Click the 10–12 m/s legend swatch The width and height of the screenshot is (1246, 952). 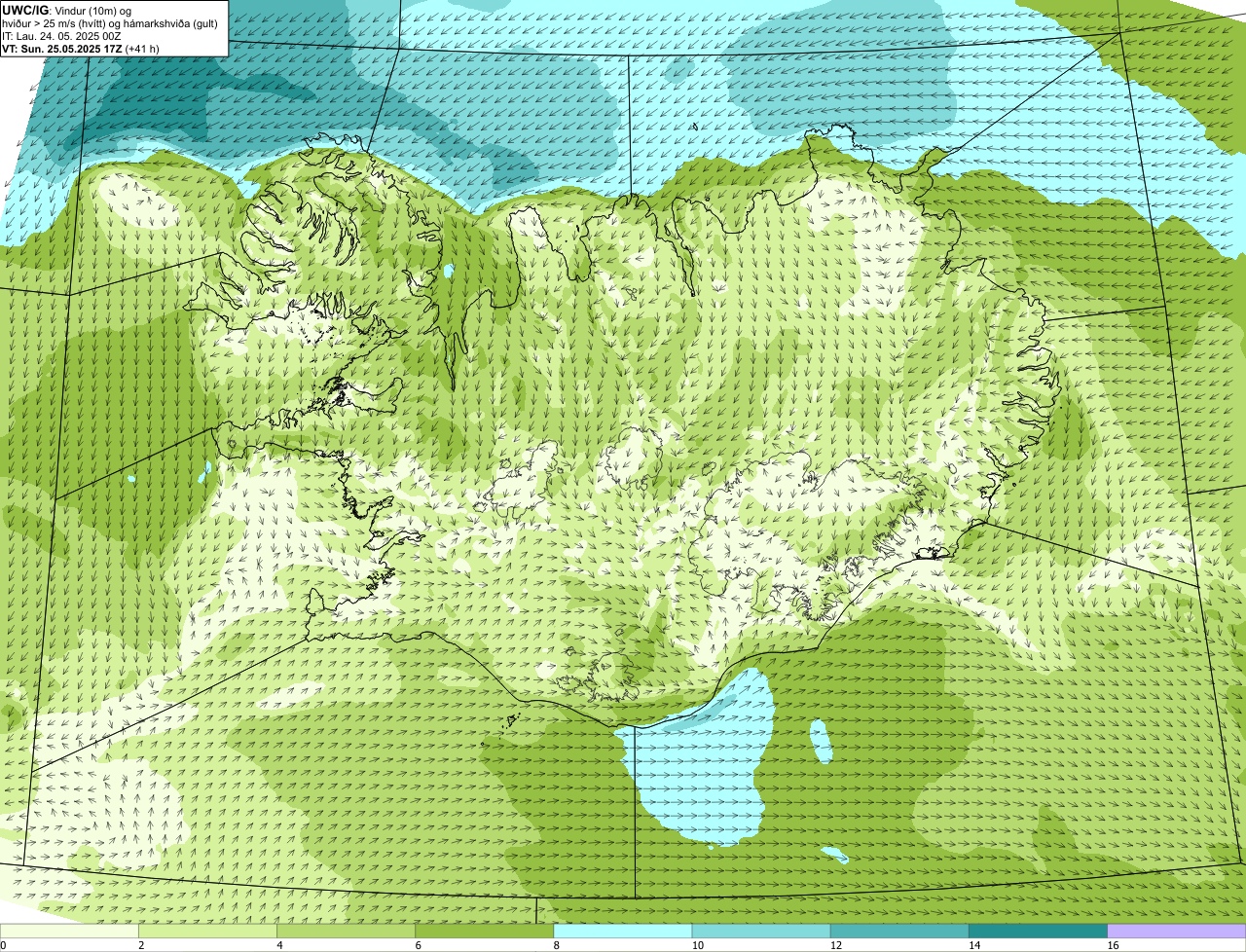pyautogui.click(x=761, y=932)
